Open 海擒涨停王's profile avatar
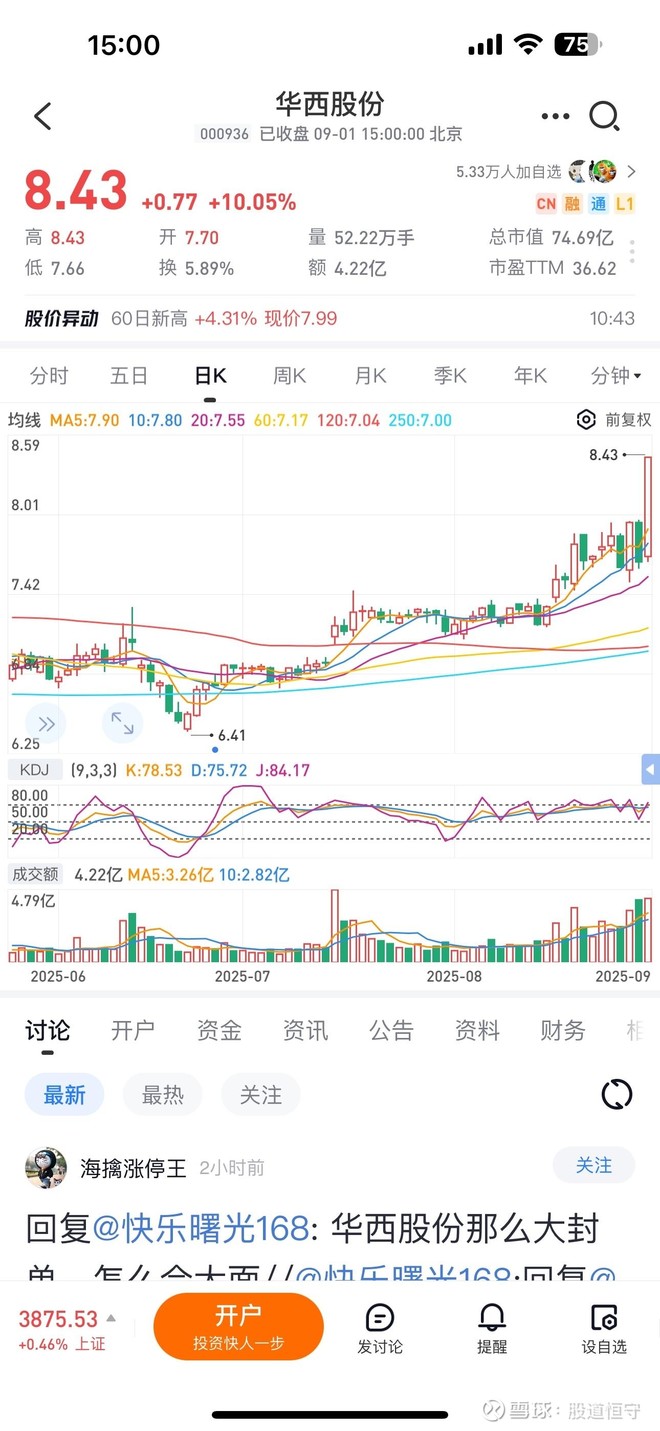 click(47, 1166)
